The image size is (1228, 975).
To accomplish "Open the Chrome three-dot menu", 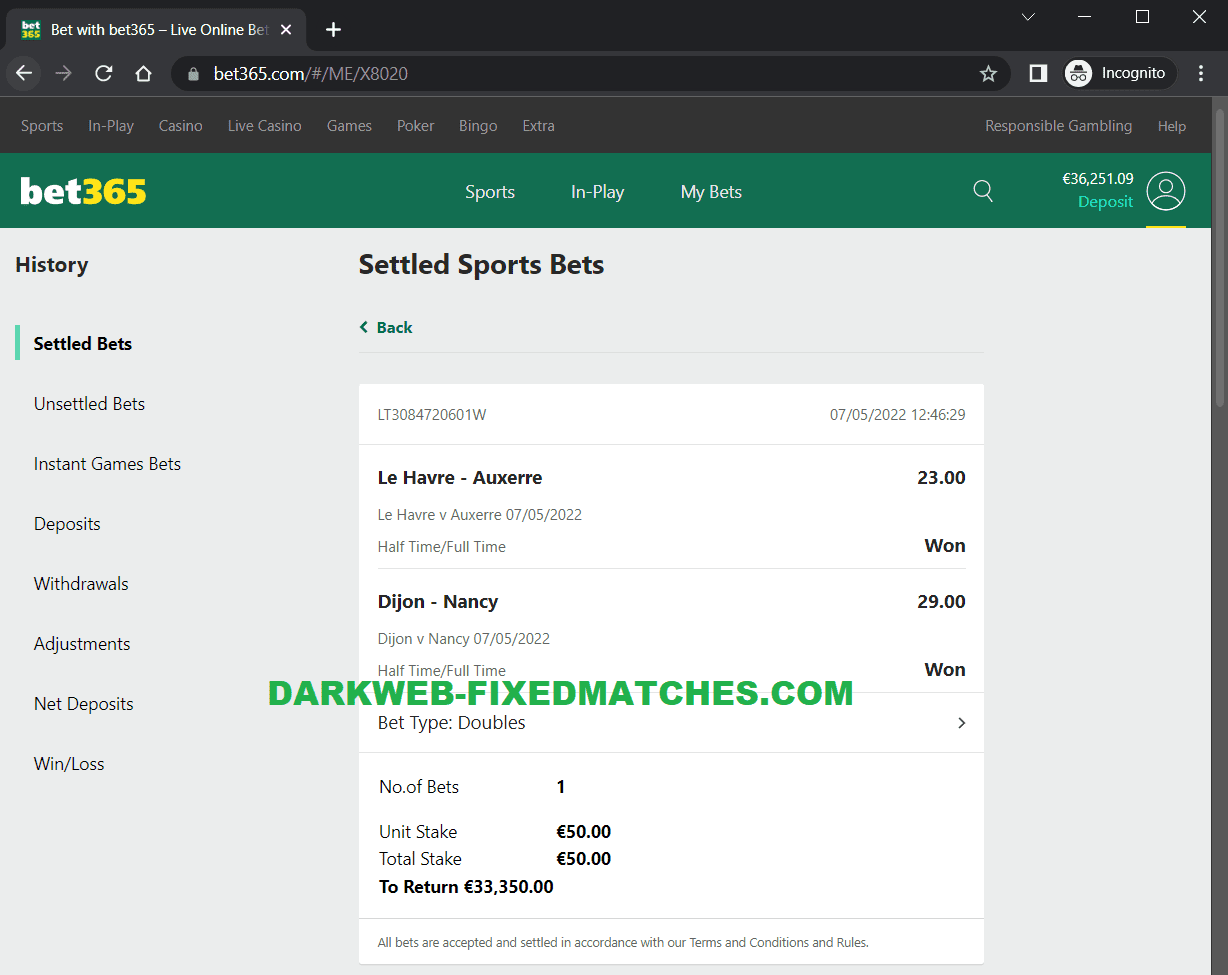I will [1199, 73].
